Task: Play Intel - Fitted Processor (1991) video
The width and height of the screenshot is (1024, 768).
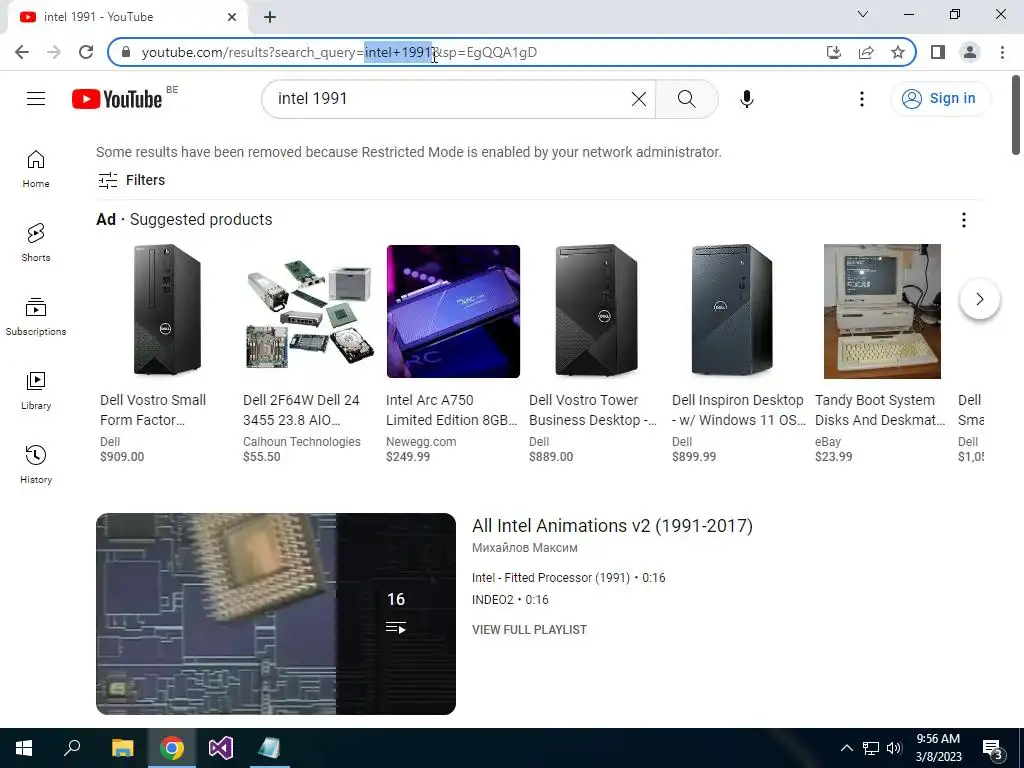Action: (569, 578)
